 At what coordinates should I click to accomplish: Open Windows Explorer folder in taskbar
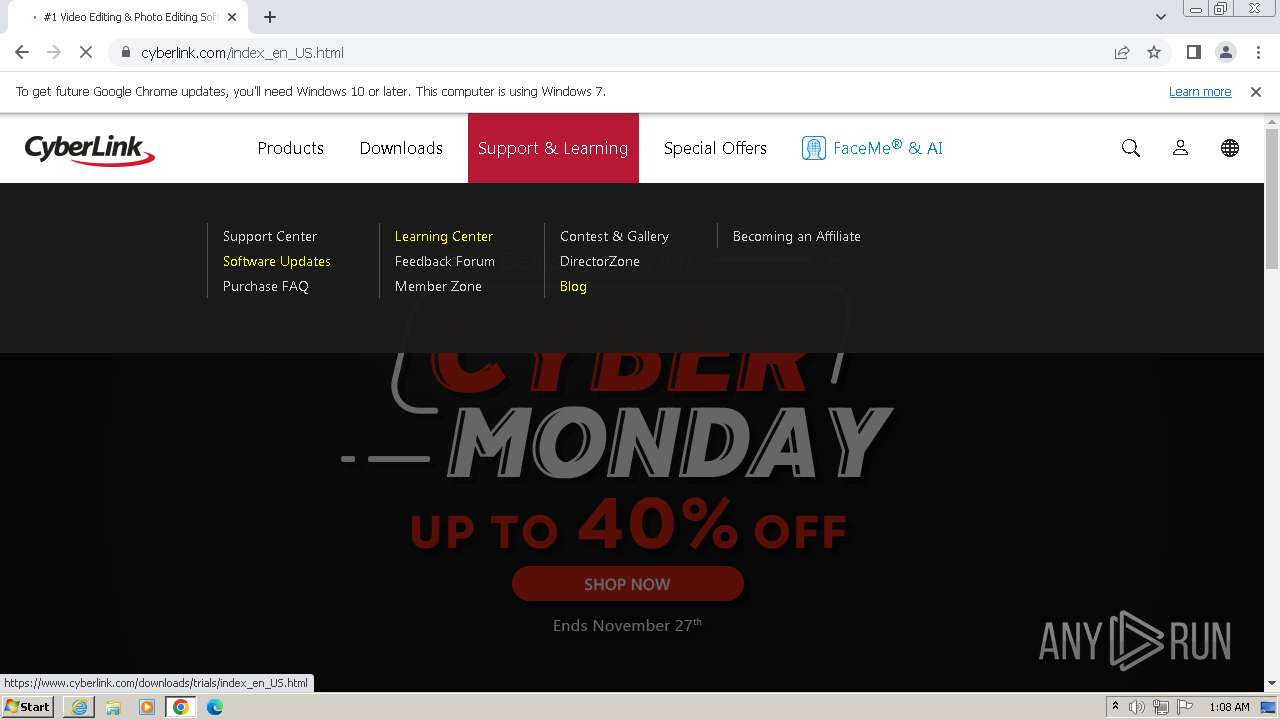tap(113, 707)
